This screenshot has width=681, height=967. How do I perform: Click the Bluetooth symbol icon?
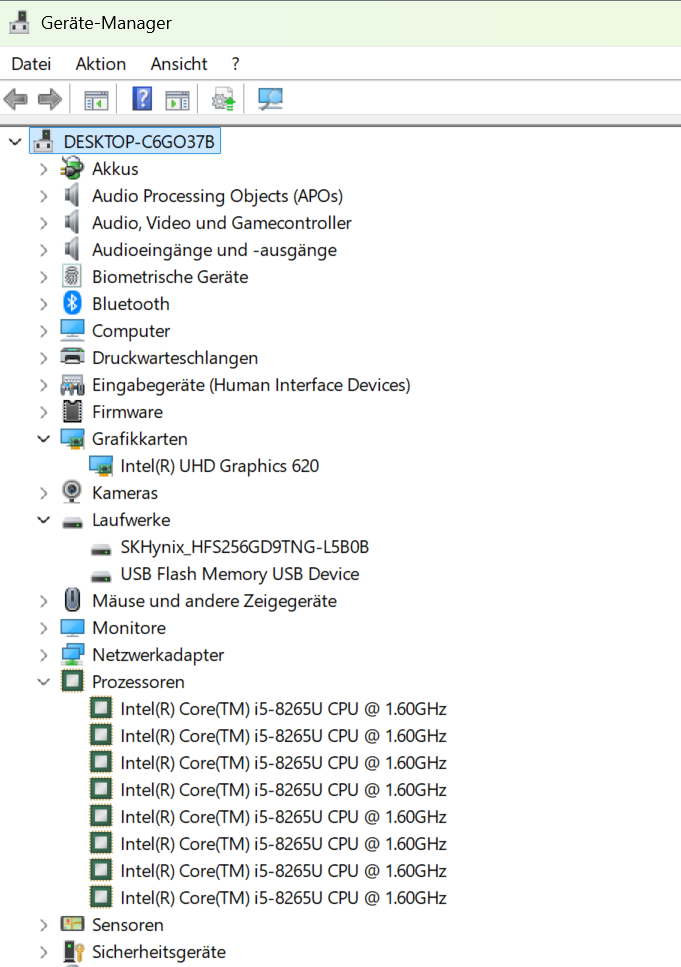72,303
